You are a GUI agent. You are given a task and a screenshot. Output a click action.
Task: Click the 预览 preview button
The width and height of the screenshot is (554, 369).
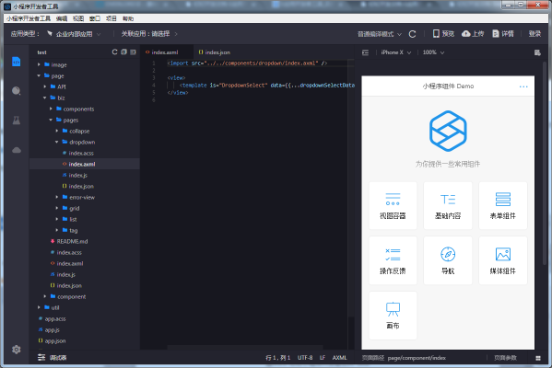coord(443,34)
